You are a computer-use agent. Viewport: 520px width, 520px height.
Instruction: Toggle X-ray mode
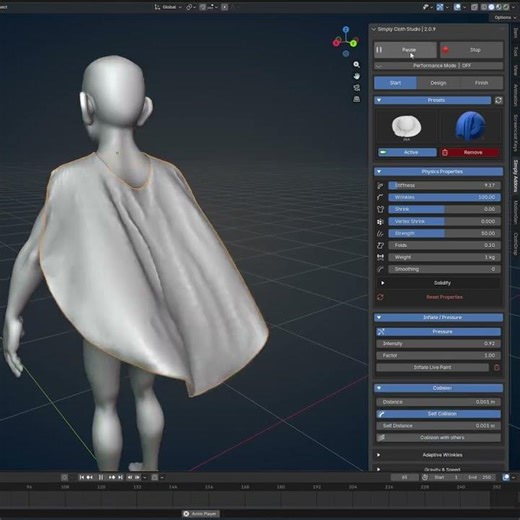point(474,7)
